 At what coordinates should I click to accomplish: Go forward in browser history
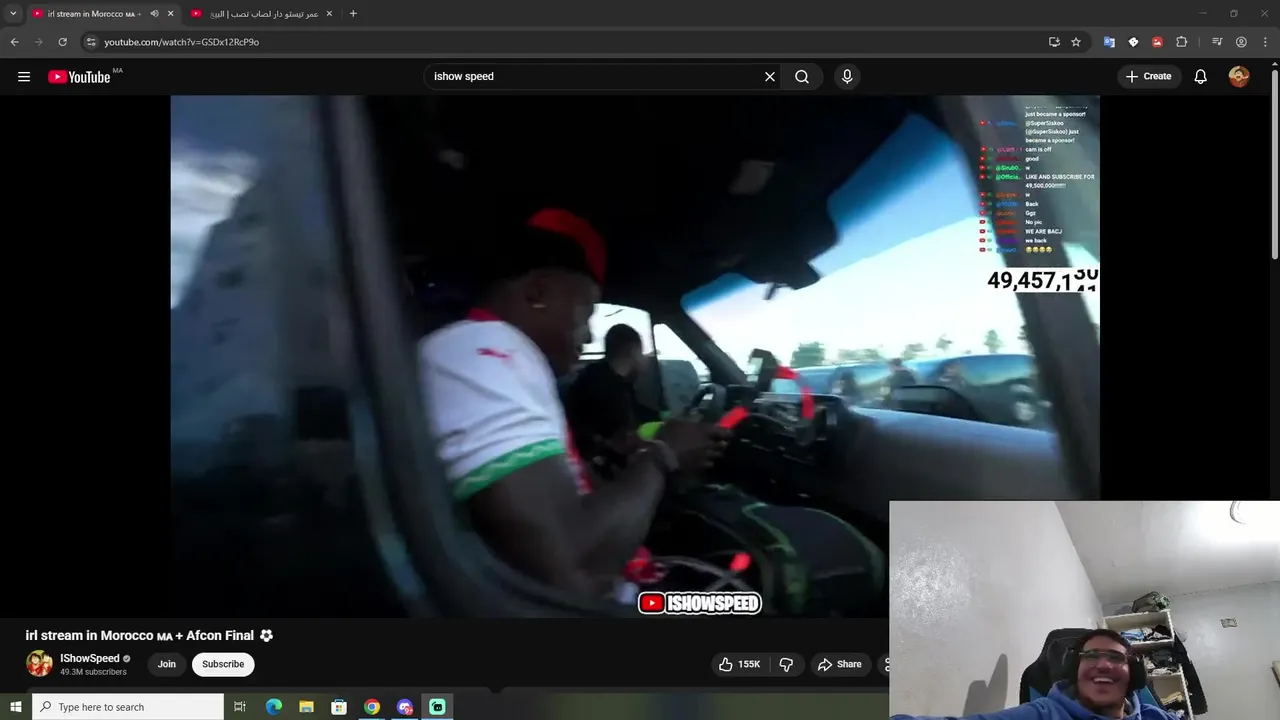coord(38,42)
